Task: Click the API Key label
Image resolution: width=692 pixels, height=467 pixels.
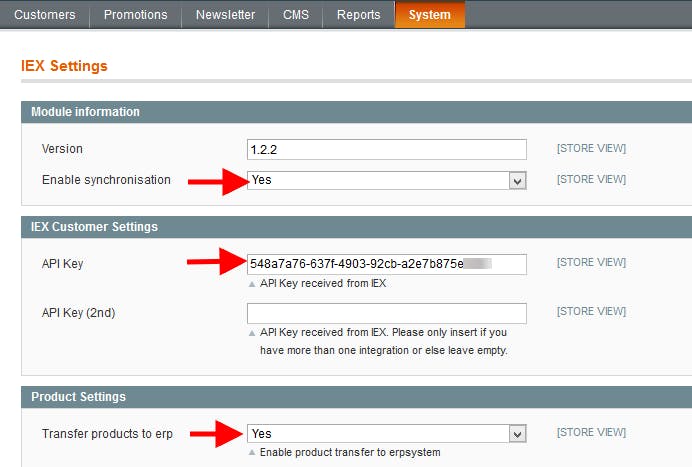Action: pyautogui.click(x=62, y=264)
